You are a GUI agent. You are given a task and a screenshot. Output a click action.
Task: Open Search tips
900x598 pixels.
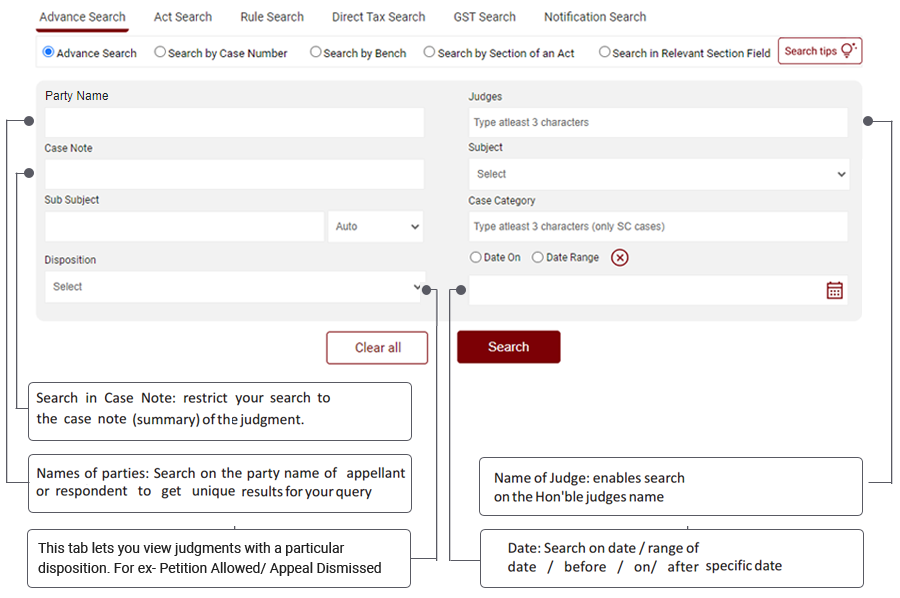point(820,51)
